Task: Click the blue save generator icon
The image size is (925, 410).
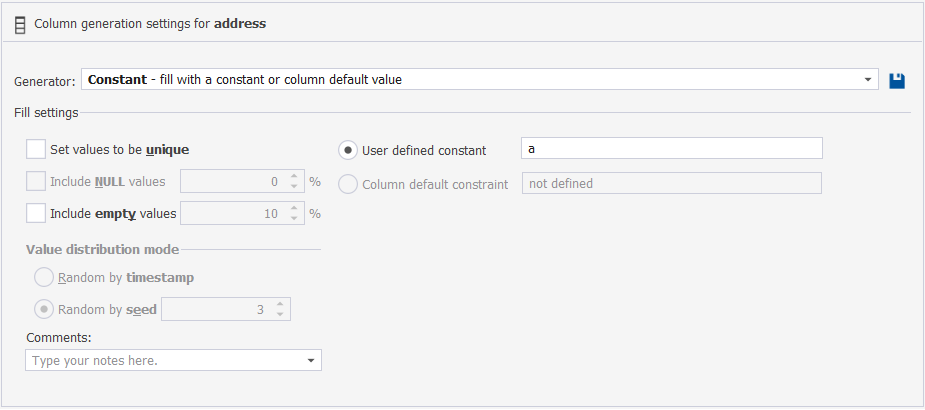Action: 897,80
